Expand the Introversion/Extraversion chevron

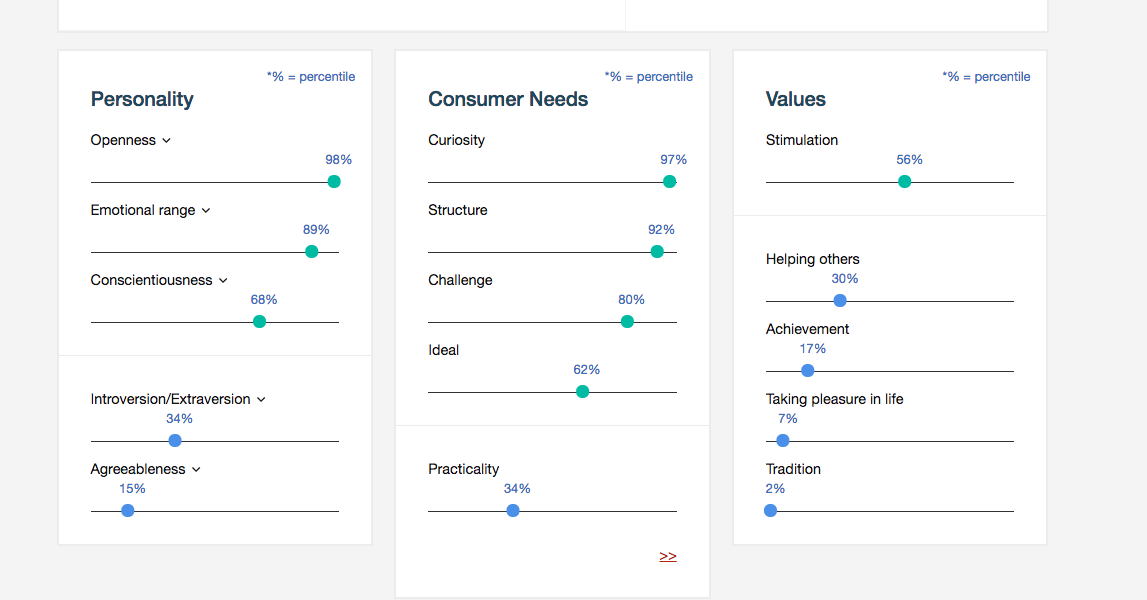pyautogui.click(x=261, y=400)
